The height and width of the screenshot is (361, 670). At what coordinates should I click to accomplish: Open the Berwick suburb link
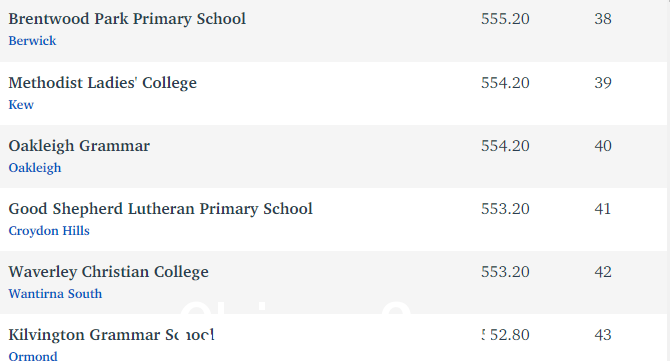click(32, 41)
